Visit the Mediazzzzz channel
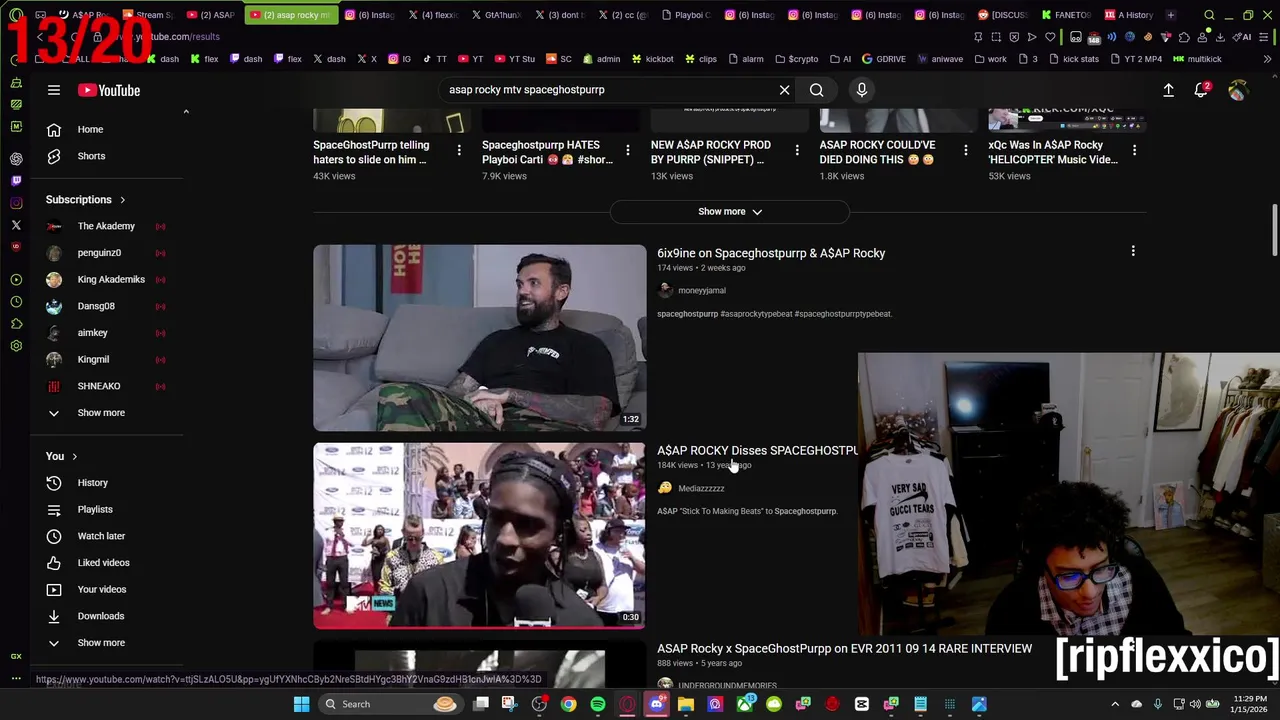The width and height of the screenshot is (1280, 720). 701,489
